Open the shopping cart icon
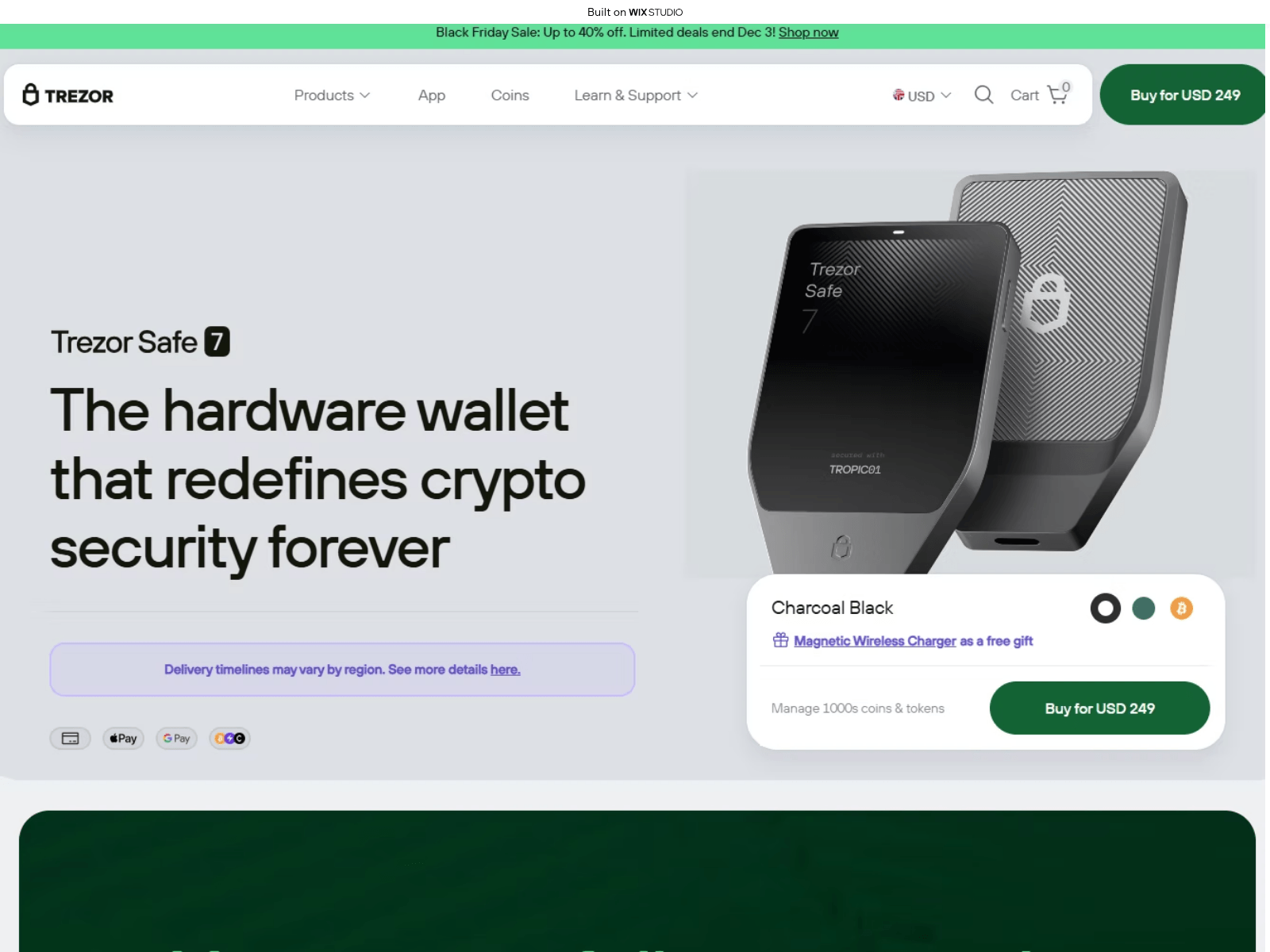 pos(1058,94)
